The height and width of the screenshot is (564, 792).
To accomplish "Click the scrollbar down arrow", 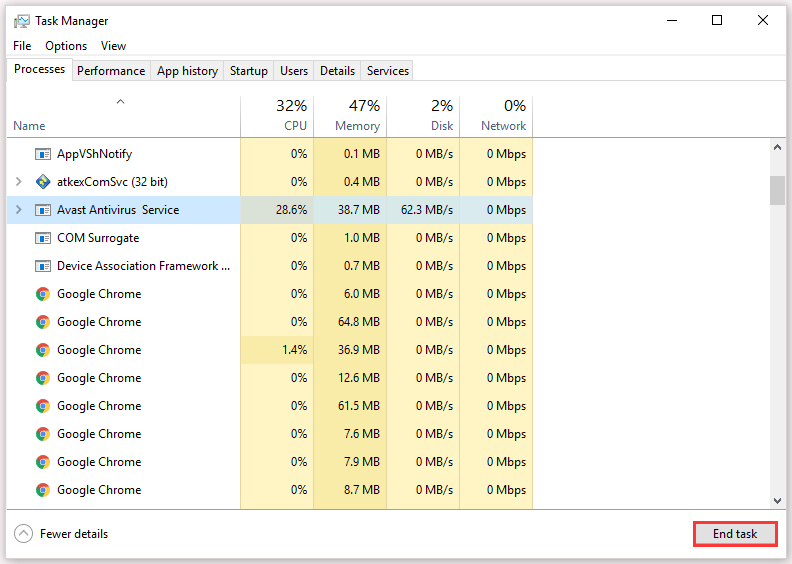I will click(777, 501).
